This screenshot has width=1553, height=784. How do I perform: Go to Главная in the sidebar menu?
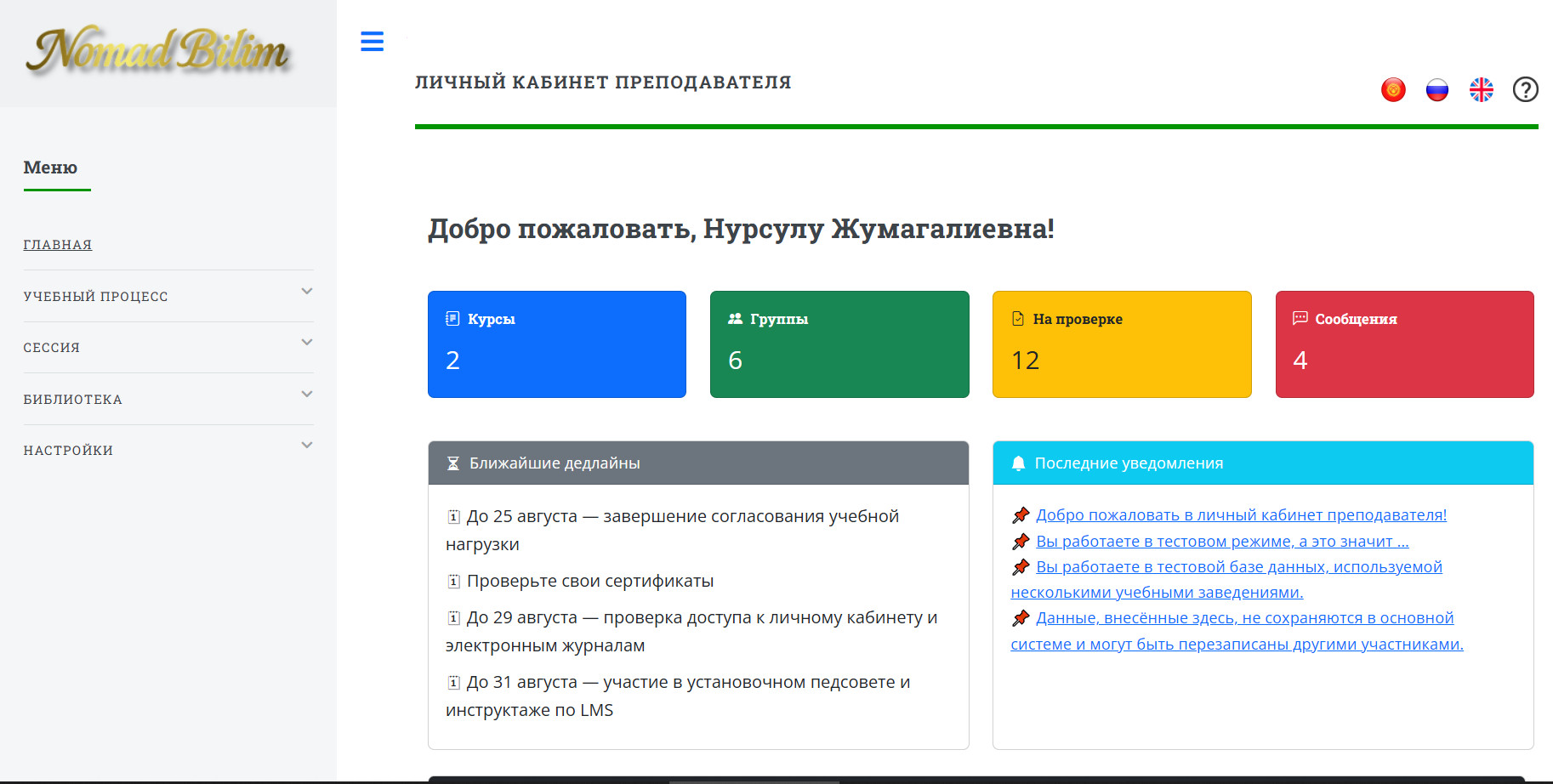[58, 245]
